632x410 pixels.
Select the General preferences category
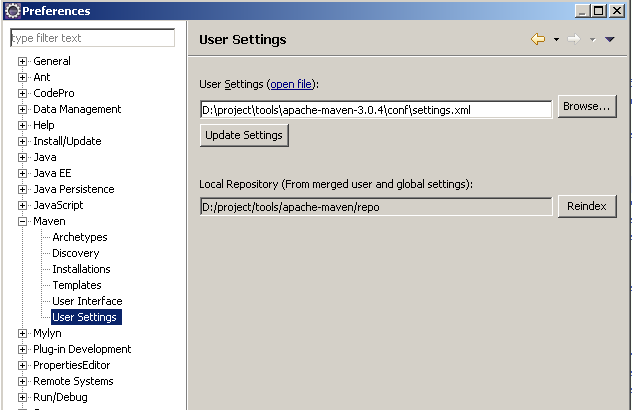point(52,61)
